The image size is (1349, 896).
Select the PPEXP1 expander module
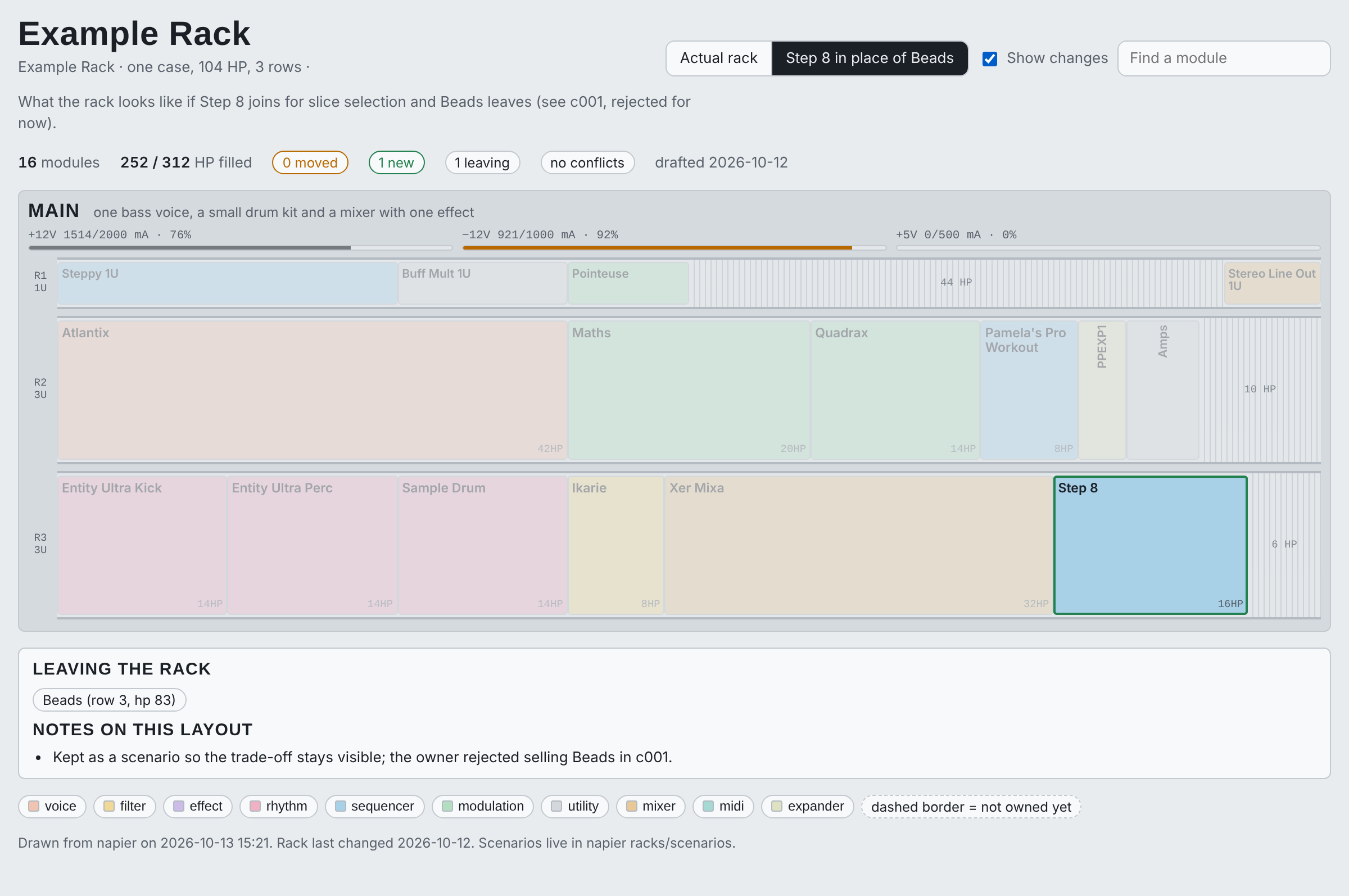1102,390
